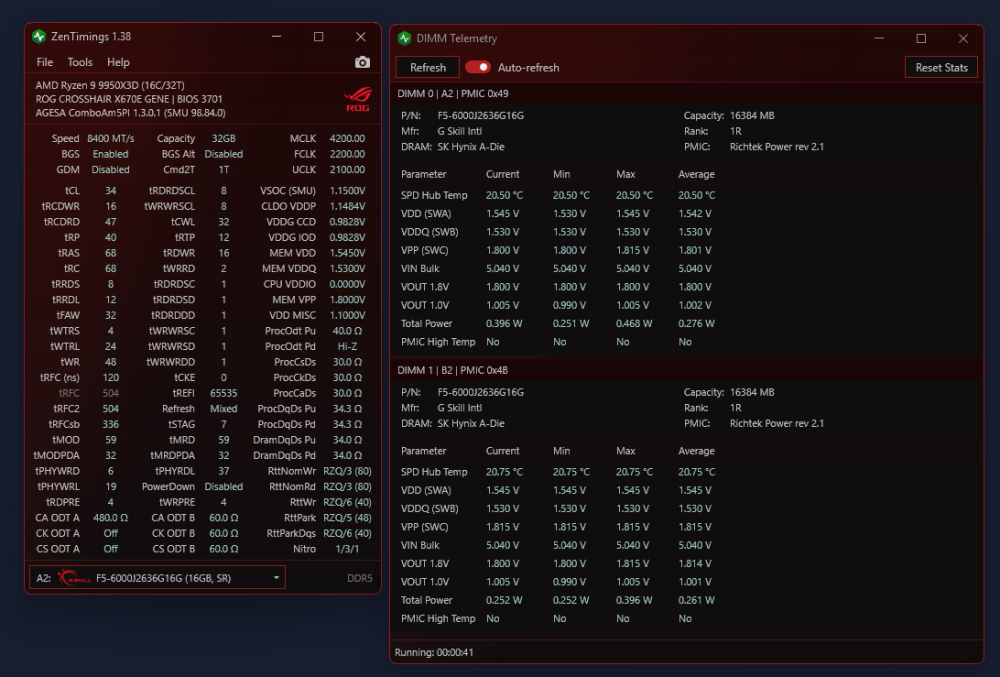The width and height of the screenshot is (1000, 677).
Task: Click the Refresh button in DIMM Telemetry
Action: pos(427,67)
